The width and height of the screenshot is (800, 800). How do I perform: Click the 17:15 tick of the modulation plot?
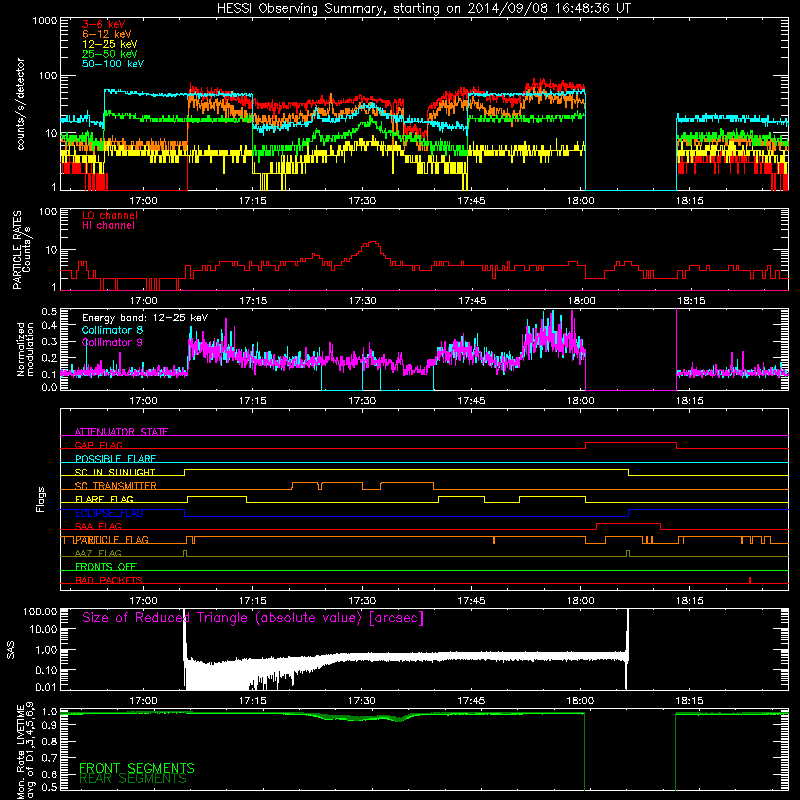pyautogui.click(x=253, y=401)
